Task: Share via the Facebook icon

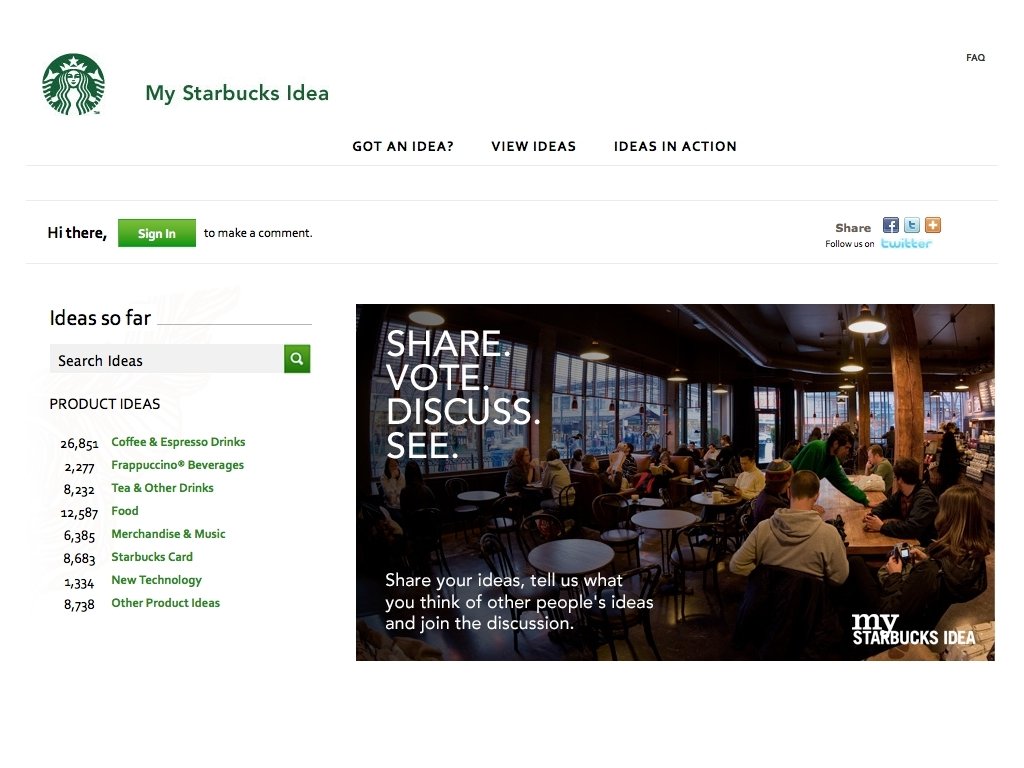Action: click(x=890, y=225)
